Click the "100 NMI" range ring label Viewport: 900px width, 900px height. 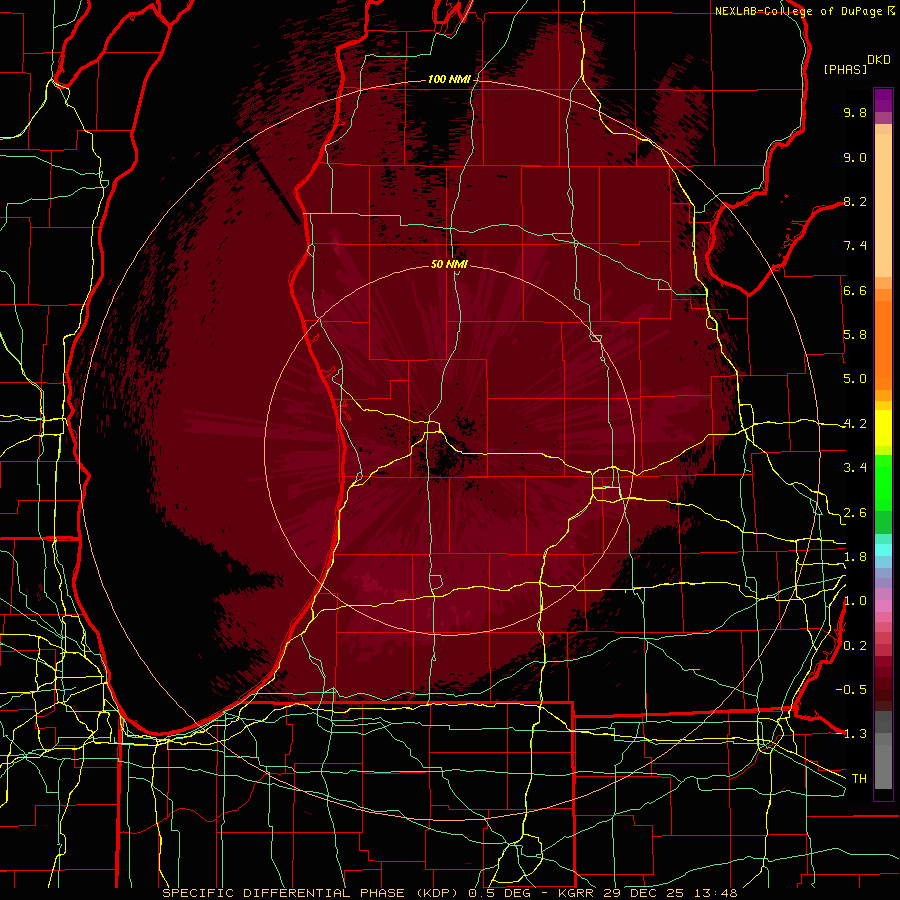pyautogui.click(x=449, y=79)
